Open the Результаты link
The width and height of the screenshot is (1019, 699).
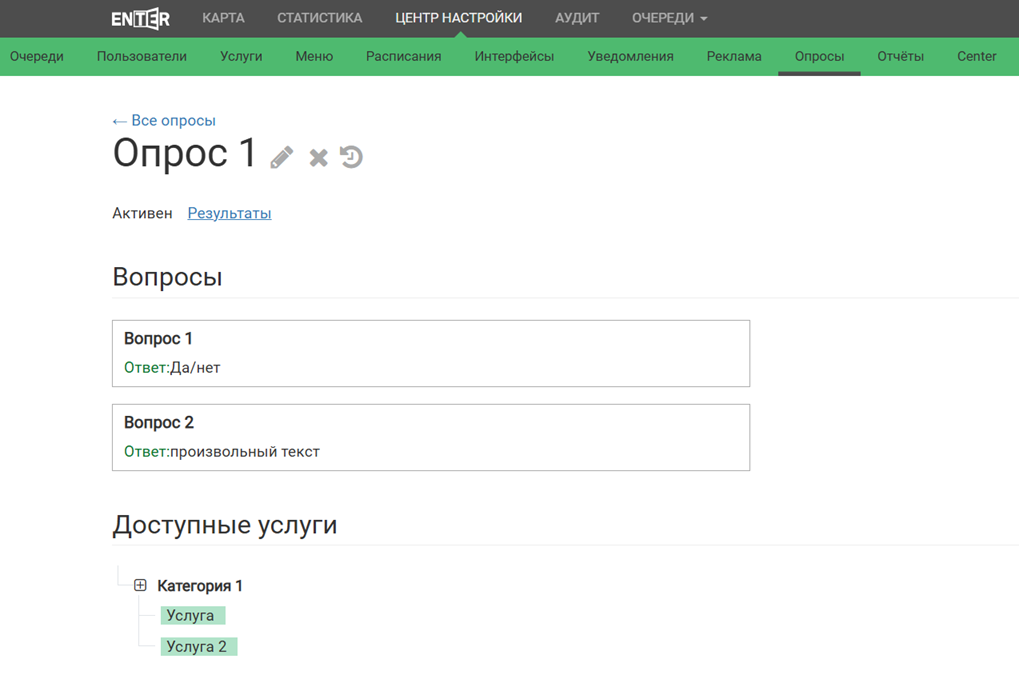[x=229, y=213]
